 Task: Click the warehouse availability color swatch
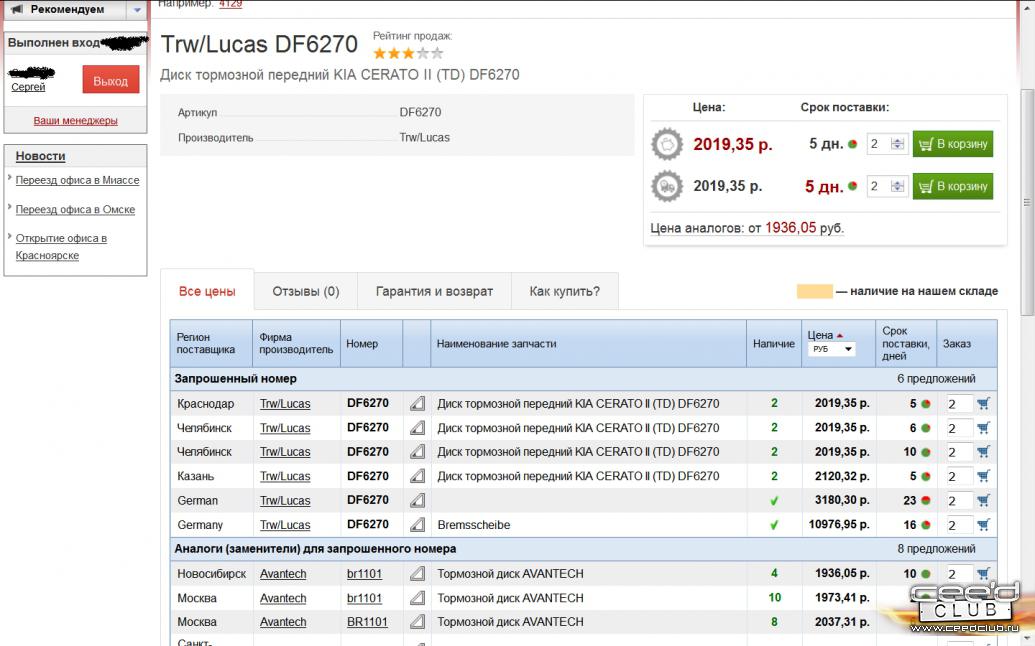815,291
